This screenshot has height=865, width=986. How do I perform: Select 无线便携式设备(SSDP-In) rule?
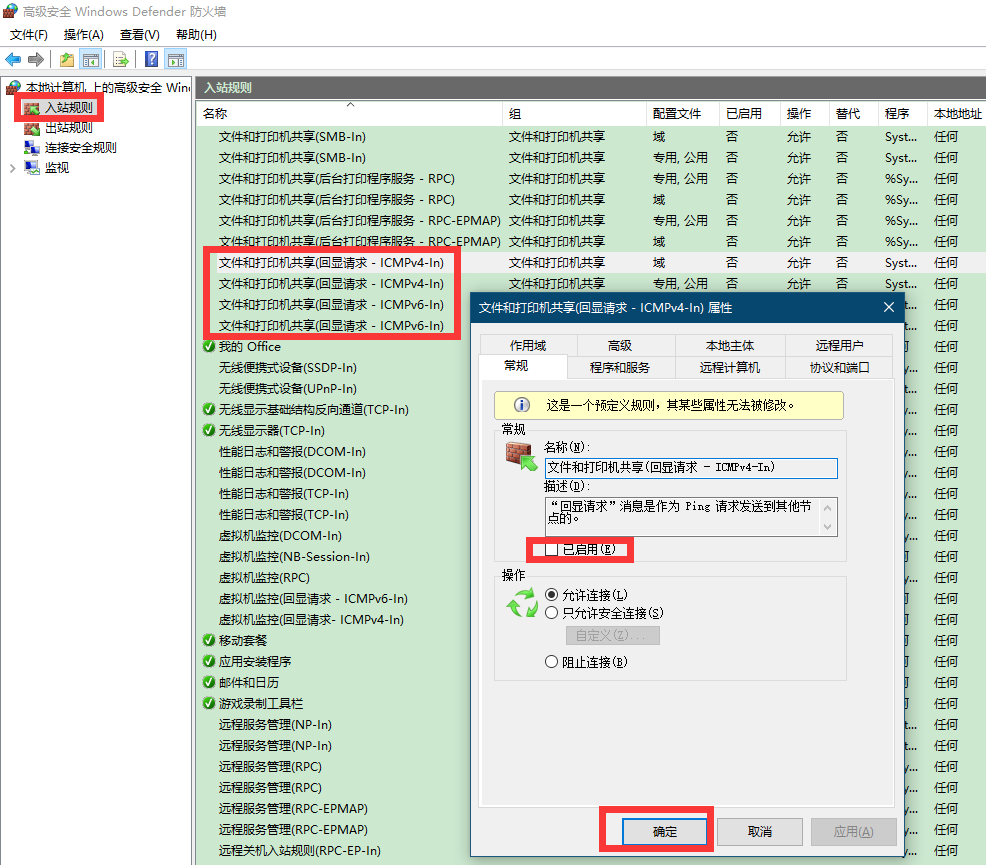tap(287, 367)
